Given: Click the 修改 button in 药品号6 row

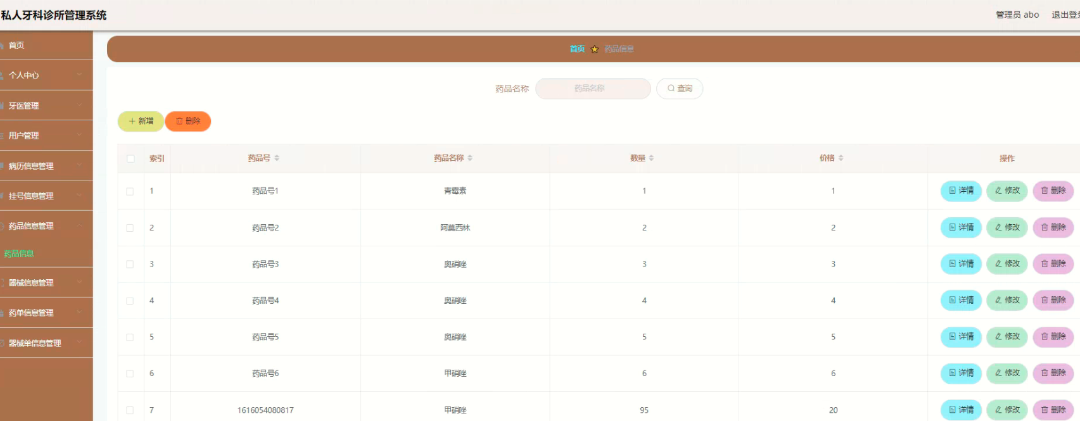Looking at the screenshot, I should 1007,373.
